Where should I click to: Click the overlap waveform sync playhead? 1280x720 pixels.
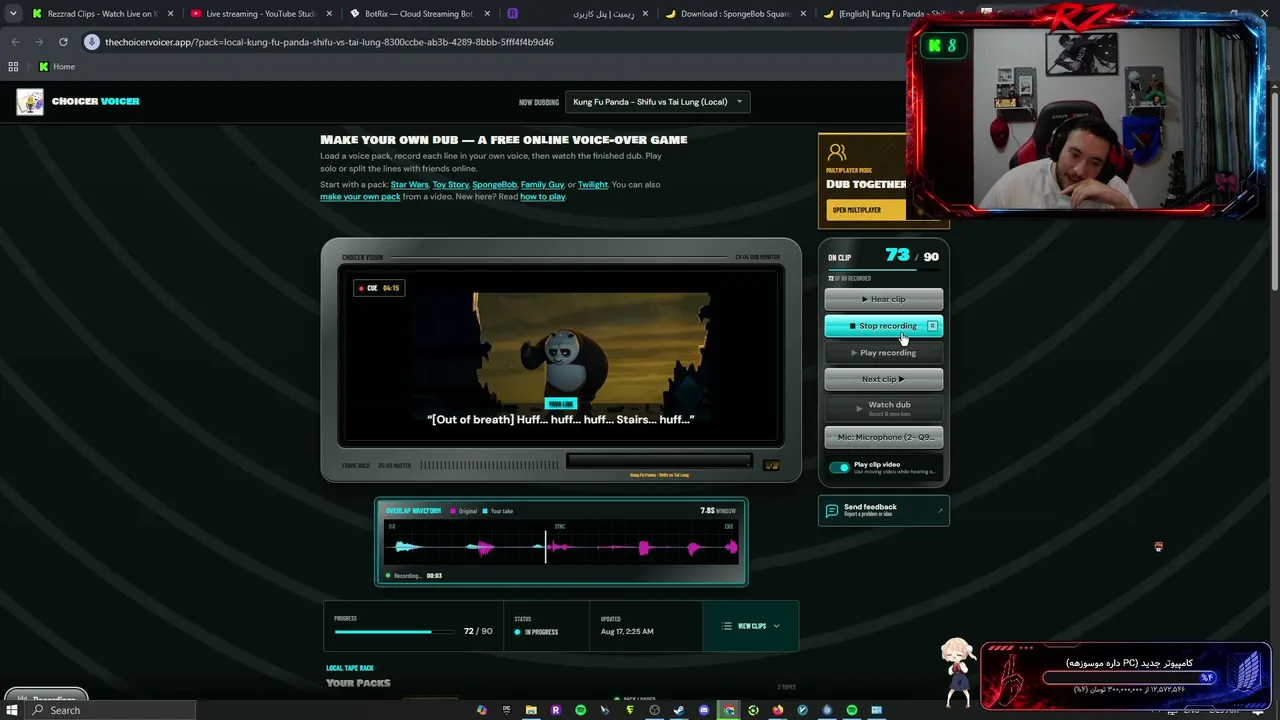[545, 546]
